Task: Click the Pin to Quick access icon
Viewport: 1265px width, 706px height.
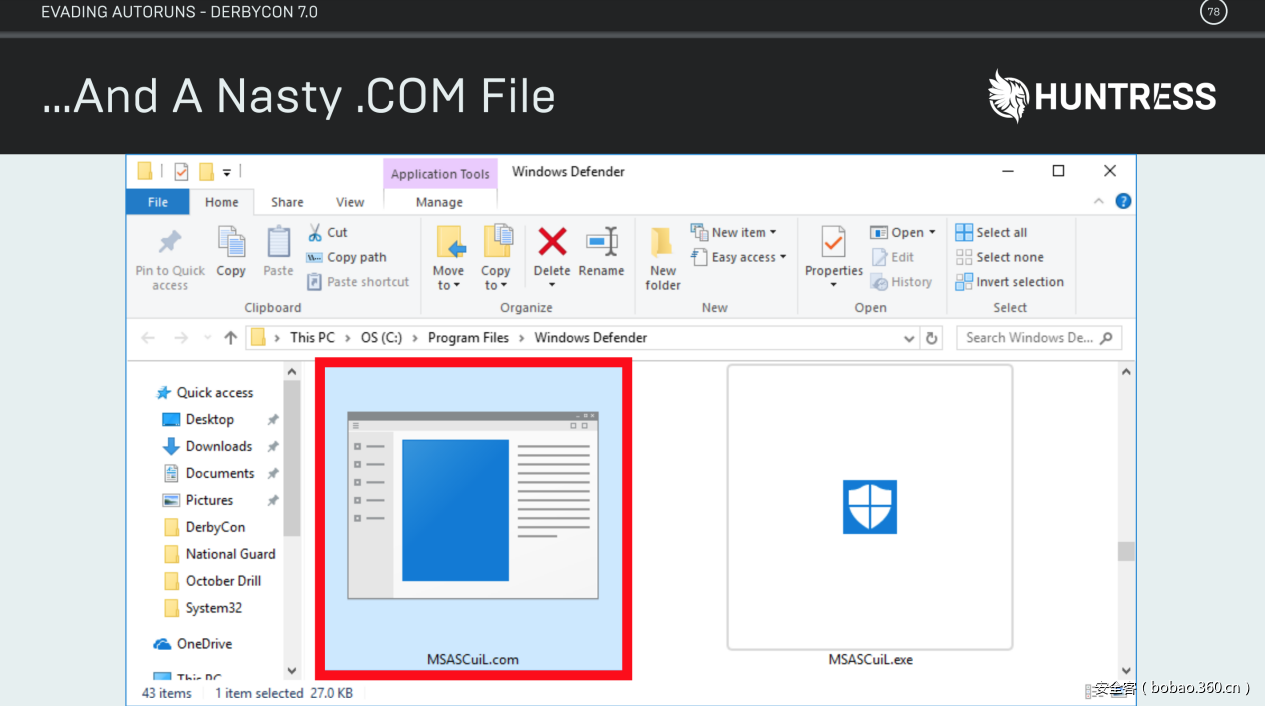Action: pos(170,243)
